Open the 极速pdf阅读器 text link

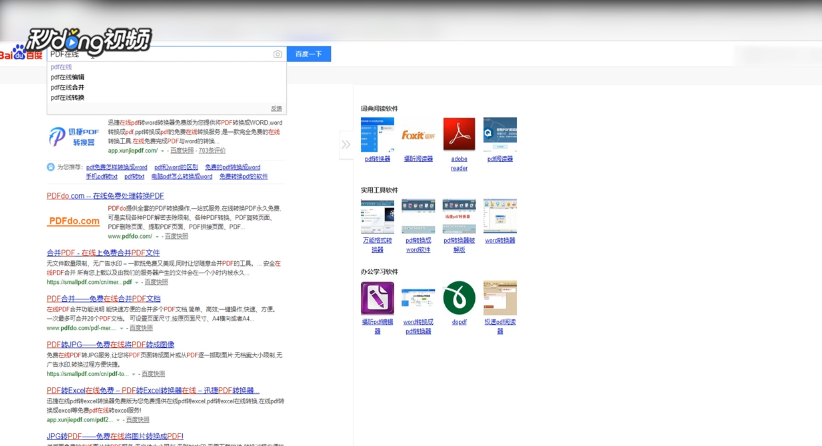tap(500, 327)
